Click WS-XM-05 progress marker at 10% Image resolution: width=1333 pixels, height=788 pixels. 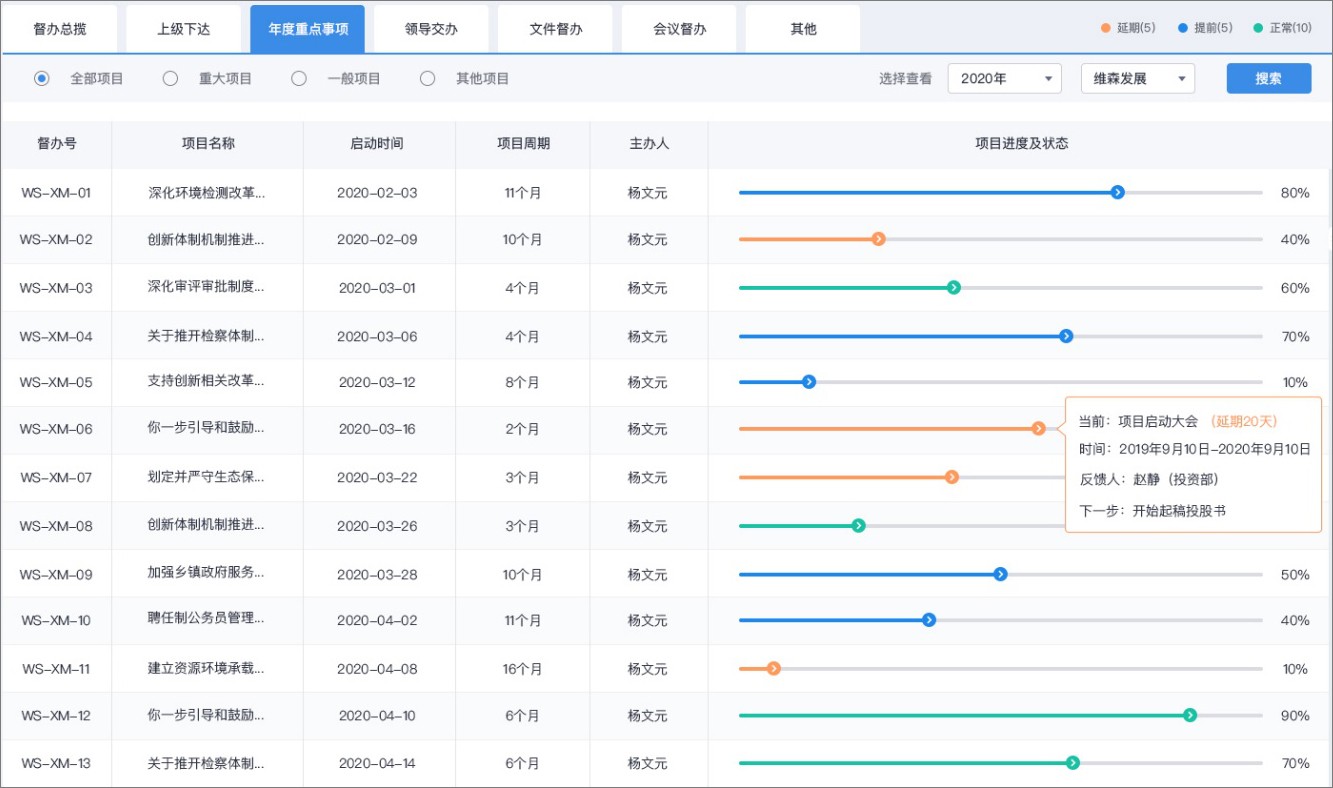pos(809,382)
